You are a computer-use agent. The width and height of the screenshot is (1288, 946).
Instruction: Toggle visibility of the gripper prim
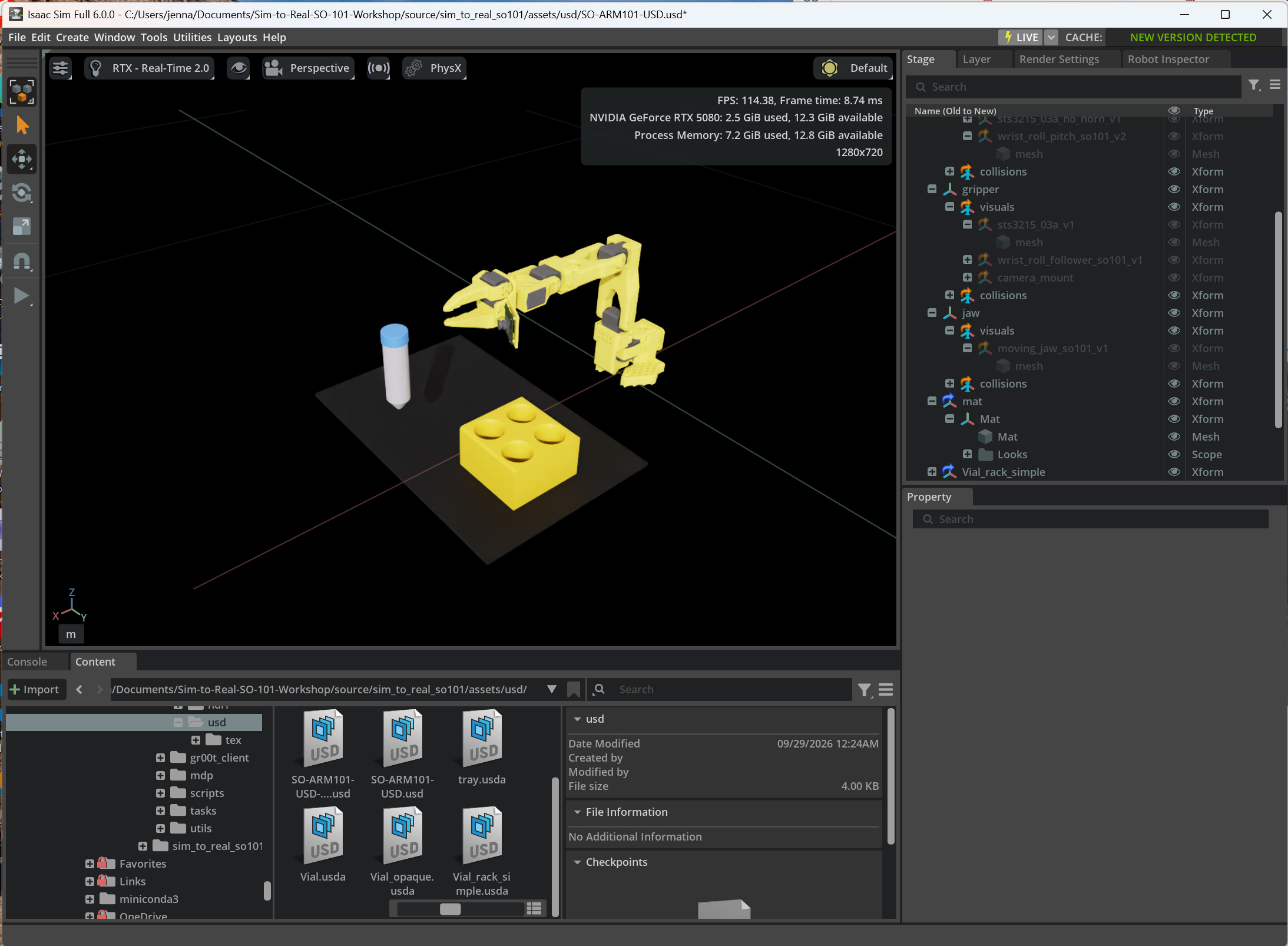1174,189
